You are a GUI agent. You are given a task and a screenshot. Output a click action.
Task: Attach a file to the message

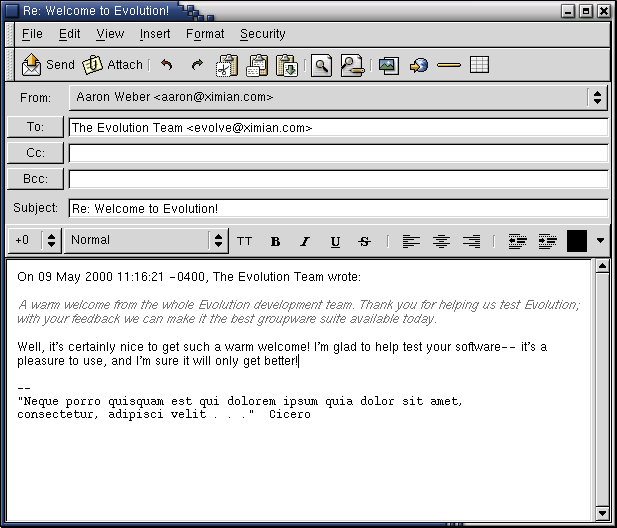(112, 65)
